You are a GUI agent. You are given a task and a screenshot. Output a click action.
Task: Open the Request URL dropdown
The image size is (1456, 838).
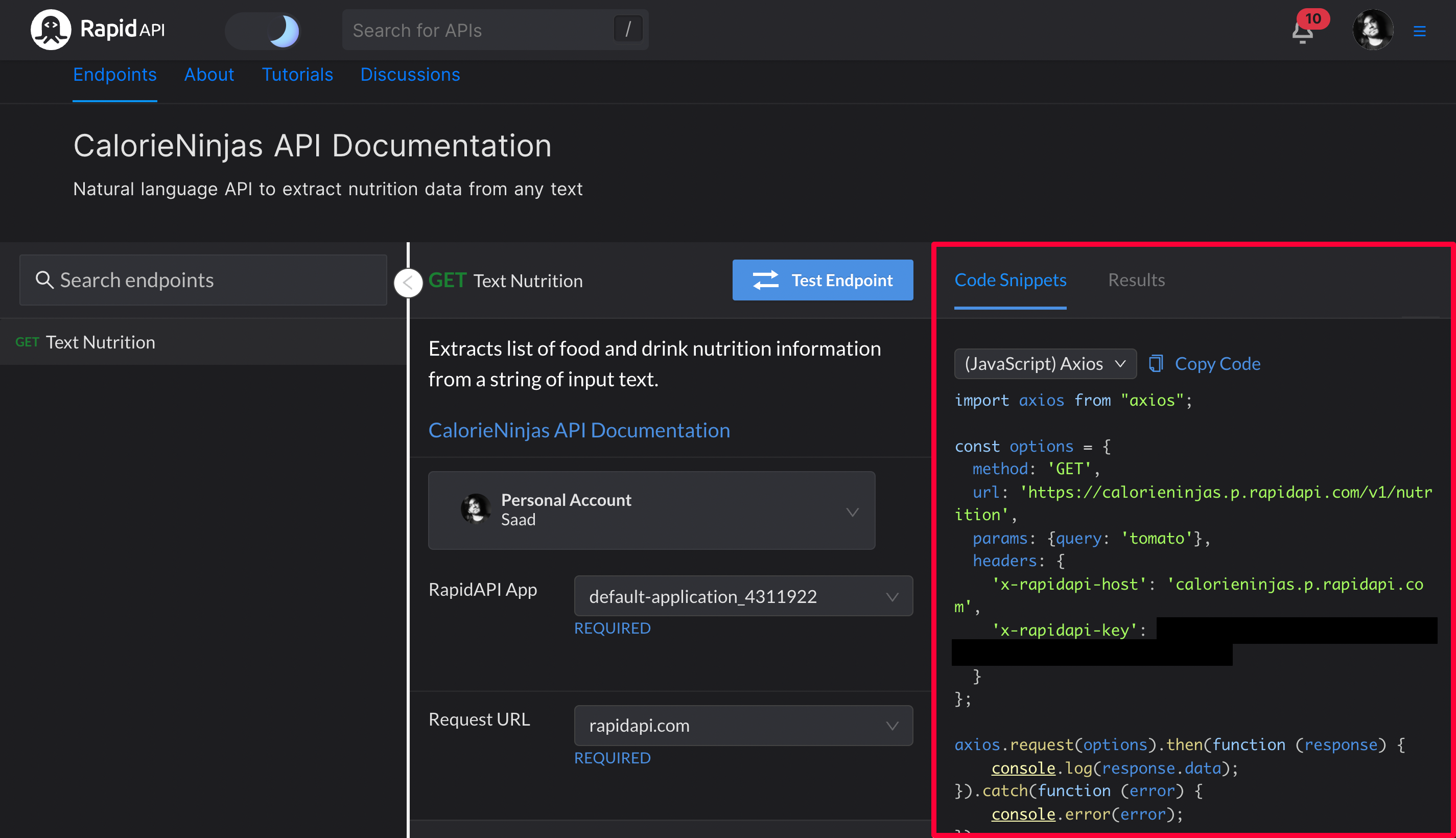pos(743,725)
